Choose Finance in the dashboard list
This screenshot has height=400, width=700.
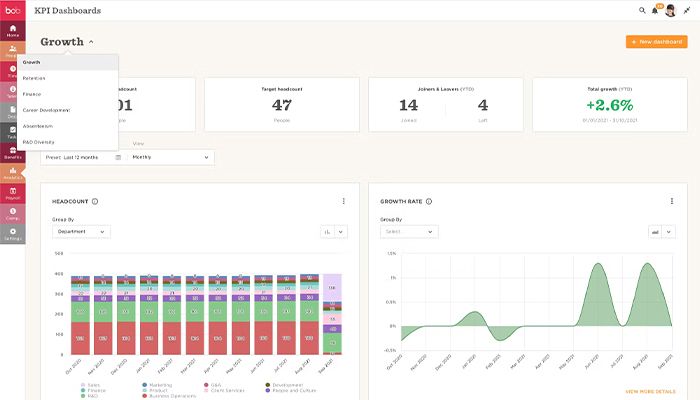(34, 94)
